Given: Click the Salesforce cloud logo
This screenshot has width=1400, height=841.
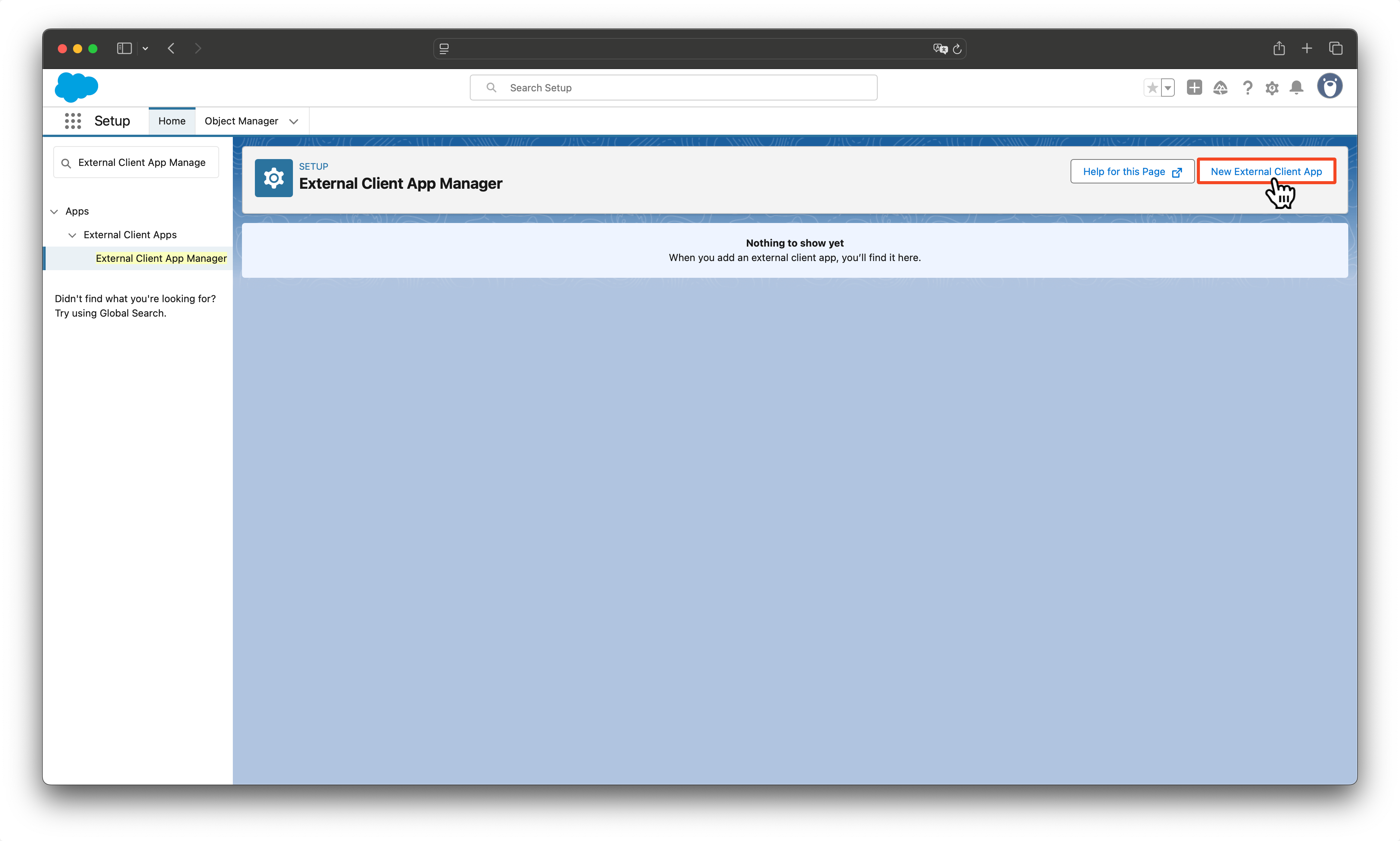Looking at the screenshot, I should (76, 87).
